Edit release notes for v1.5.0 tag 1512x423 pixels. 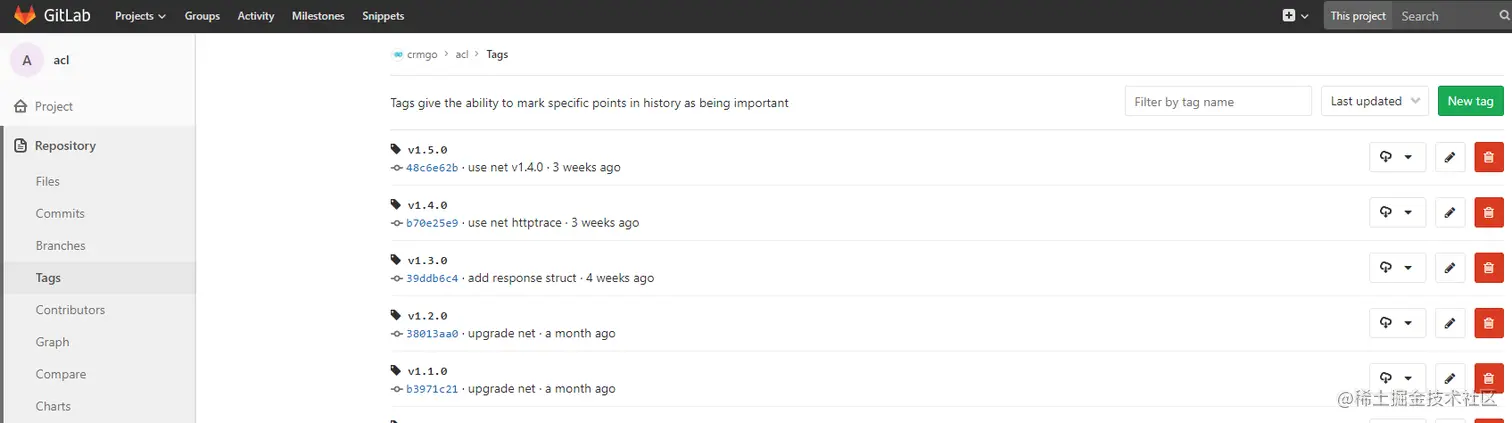click(1449, 157)
